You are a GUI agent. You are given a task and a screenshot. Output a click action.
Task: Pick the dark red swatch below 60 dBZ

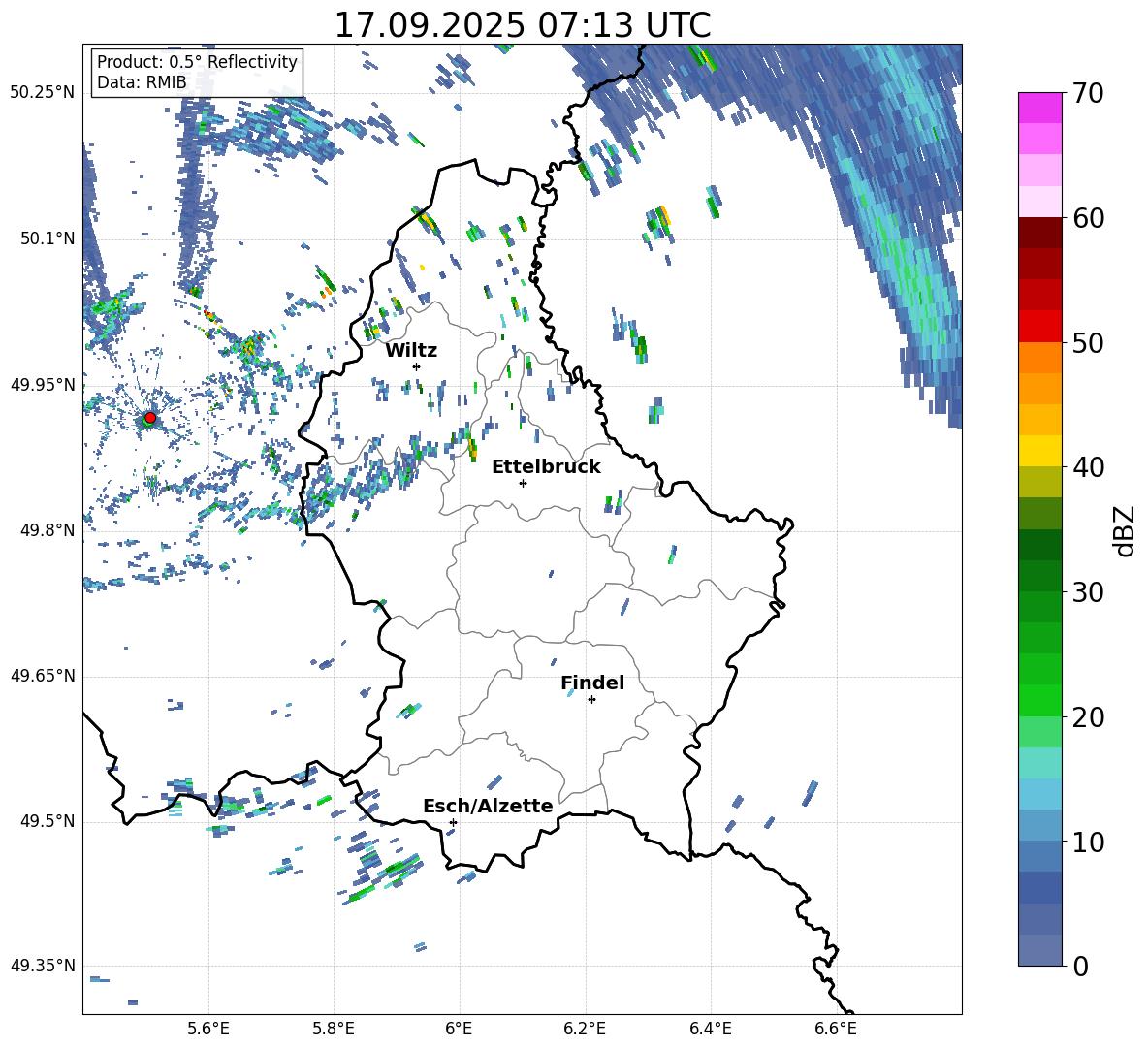pos(1040,234)
